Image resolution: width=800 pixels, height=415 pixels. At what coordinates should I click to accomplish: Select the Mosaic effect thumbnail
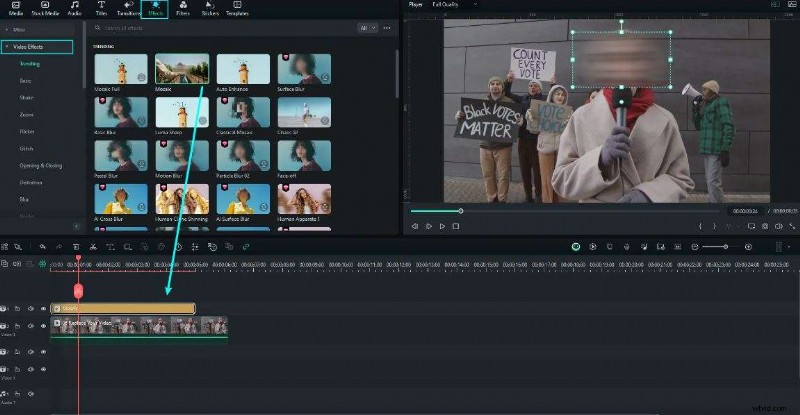[182, 69]
